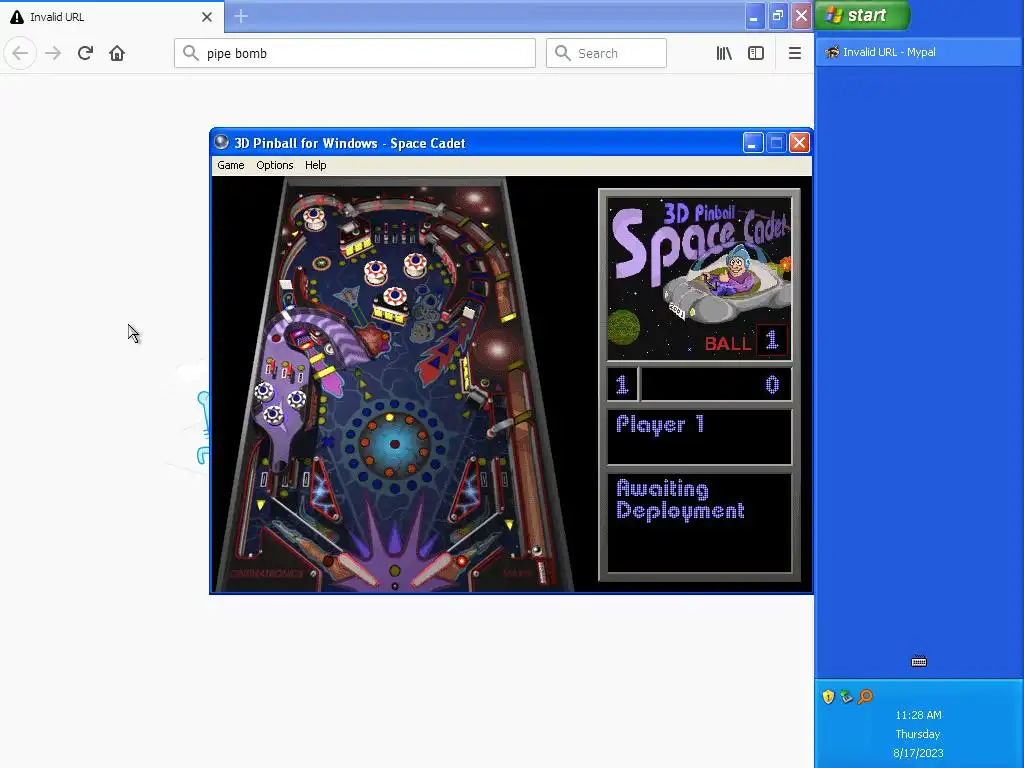The width and height of the screenshot is (1024, 768).
Task: Click the security shield tray icon
Action: point(828,697)
